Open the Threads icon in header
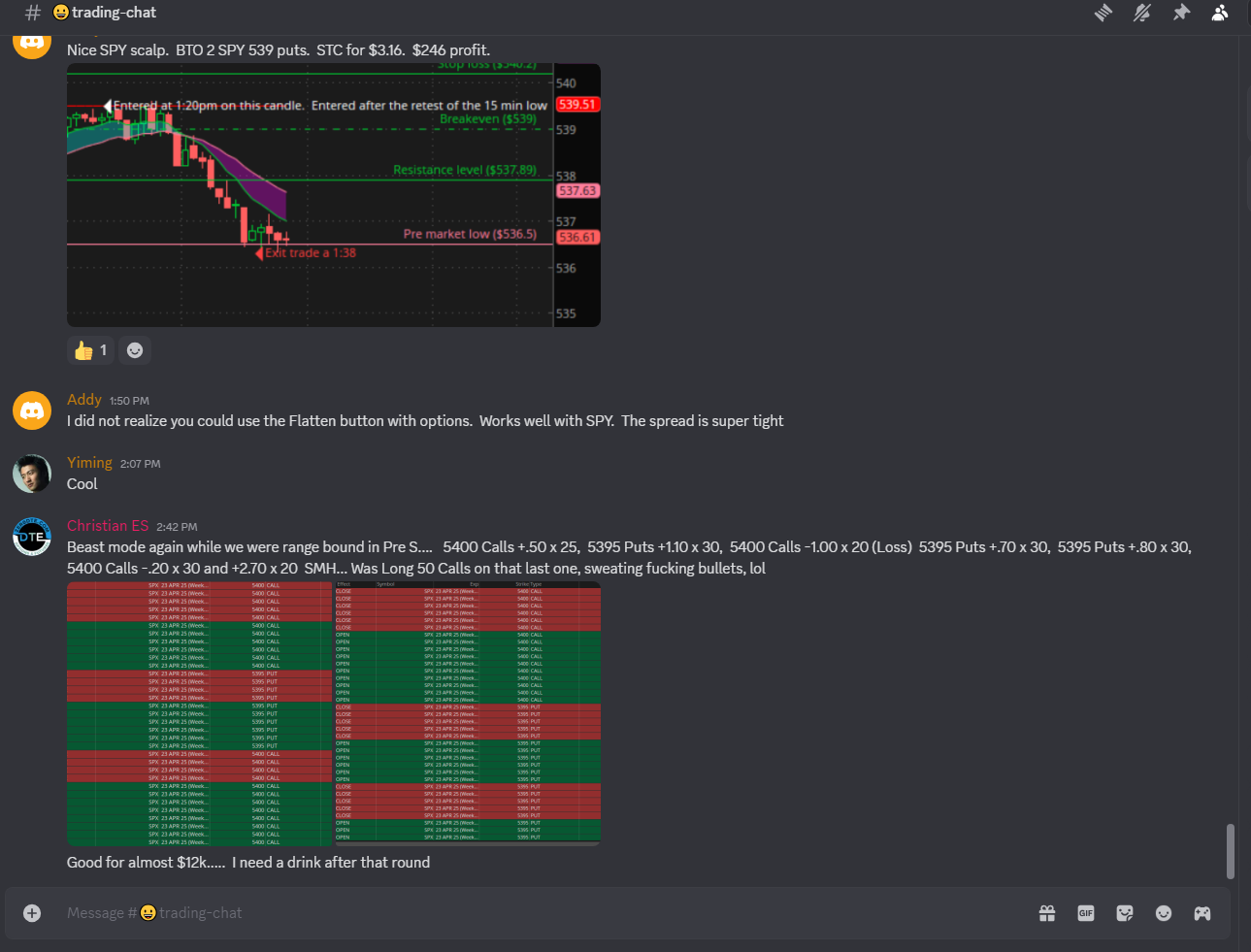This screenshot has height=952, width=1251. pyautogui.click(x=1103, y=13)
